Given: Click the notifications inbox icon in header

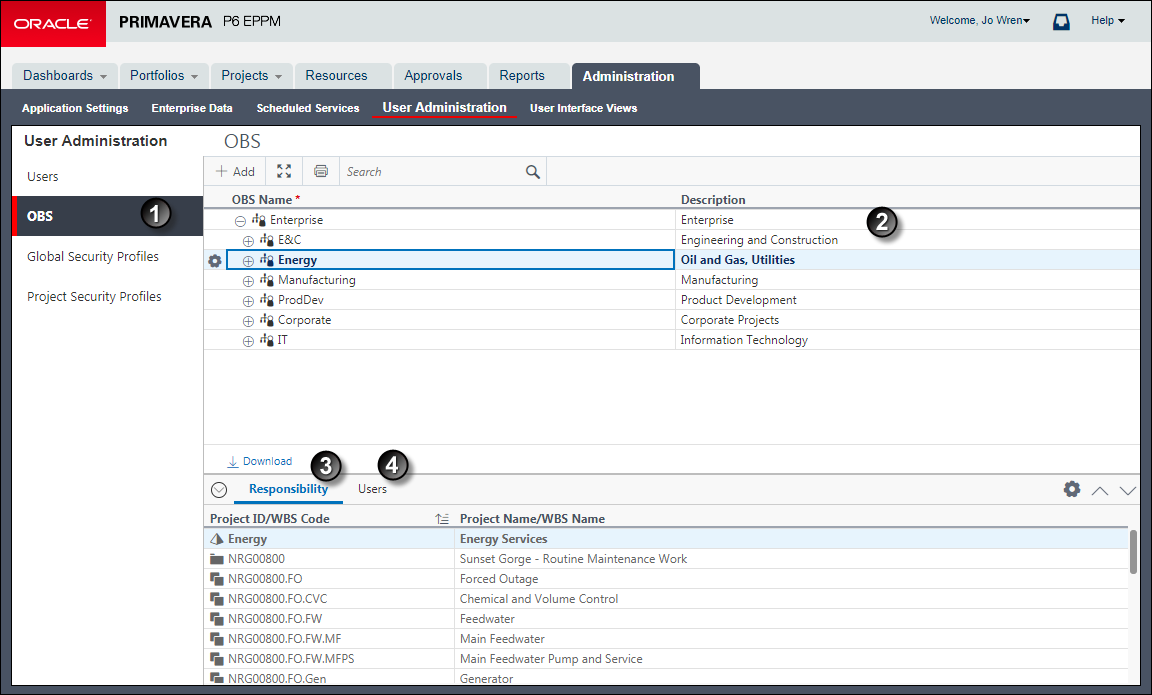Looking at the screenshot, I should coord(1061,22).
